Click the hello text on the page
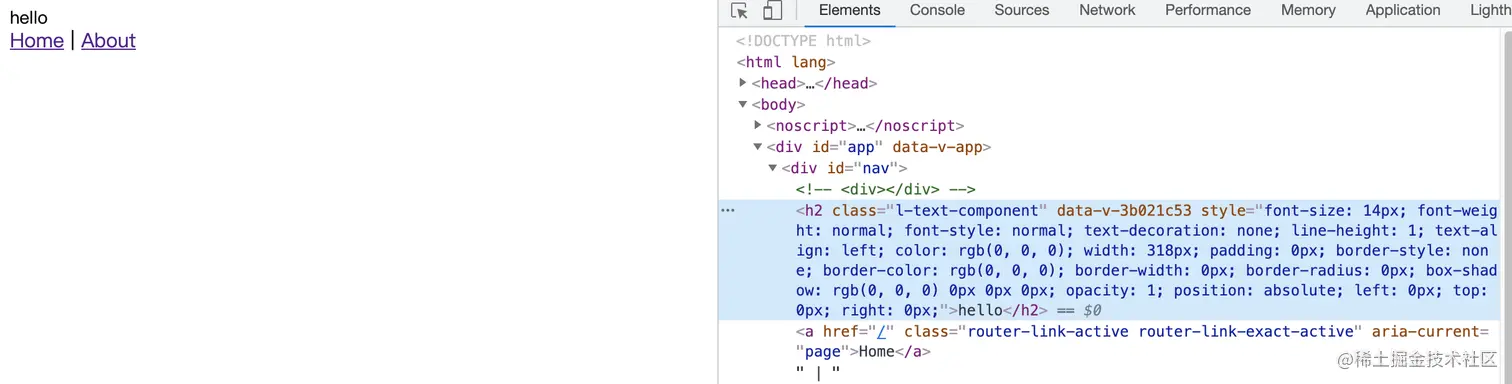The width and height of the screenshot is (1512, 384). pos(28,18)
